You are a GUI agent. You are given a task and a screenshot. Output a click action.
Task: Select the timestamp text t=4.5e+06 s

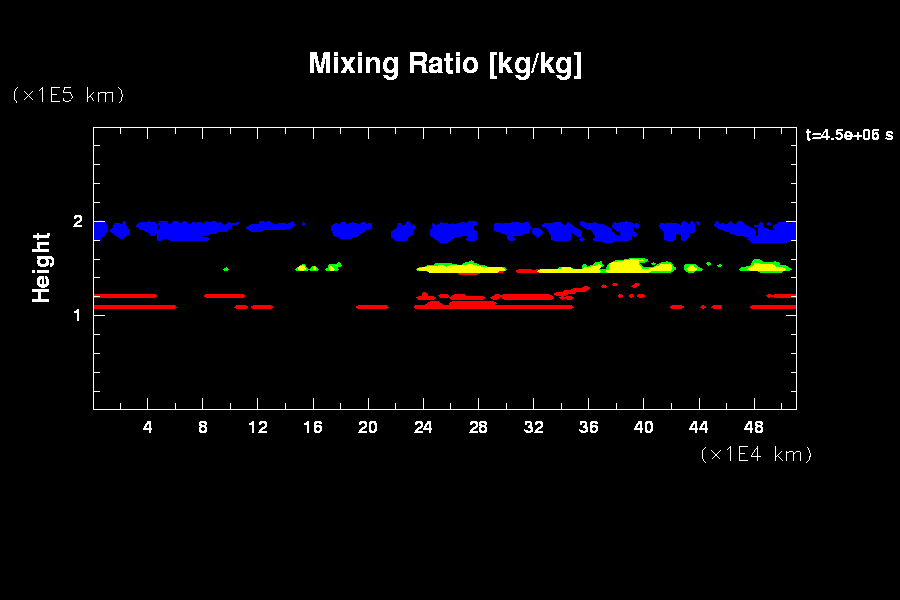coord(849,135)
